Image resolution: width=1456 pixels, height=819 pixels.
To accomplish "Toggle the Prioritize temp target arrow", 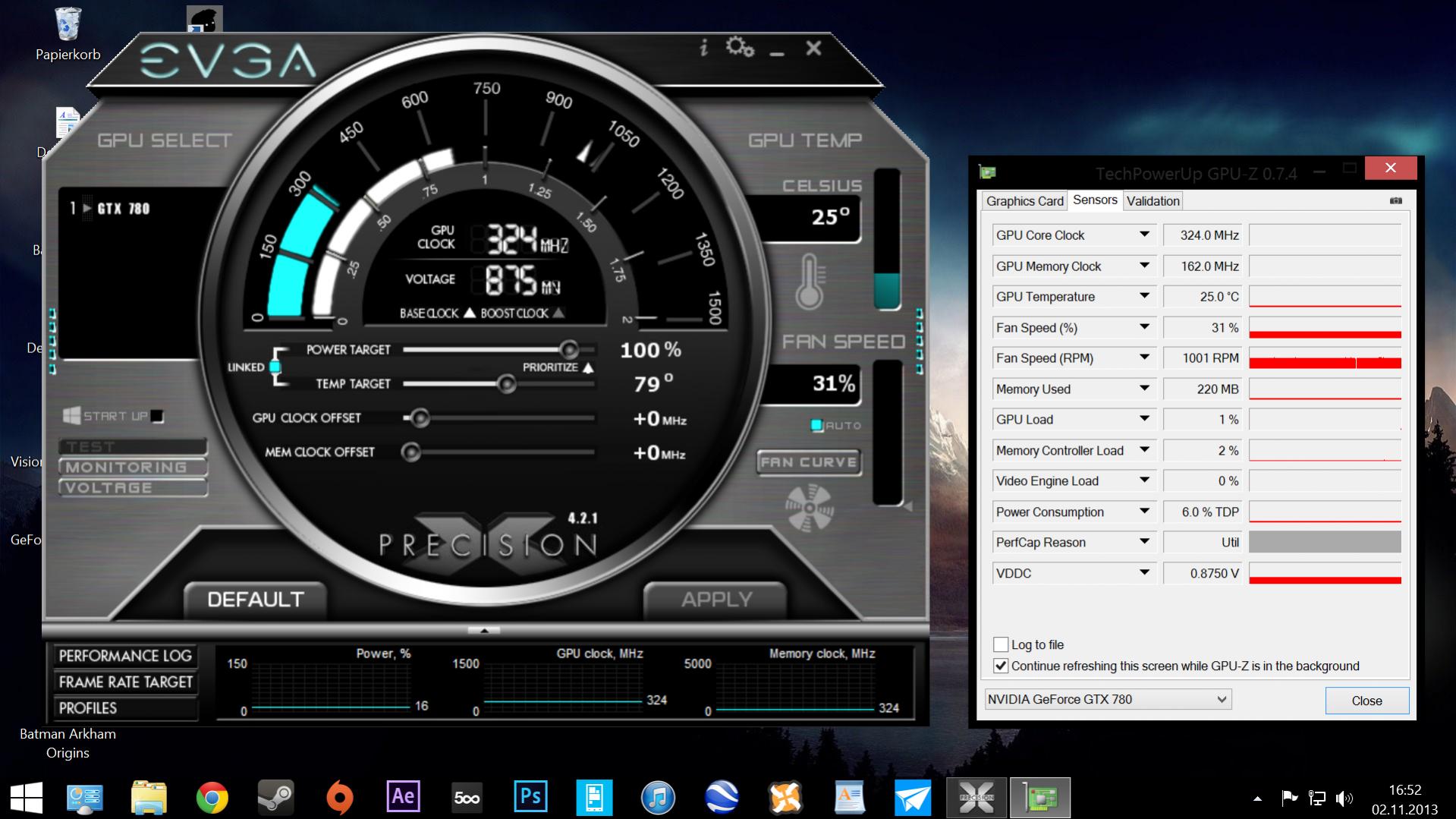I will coord(588,367).
